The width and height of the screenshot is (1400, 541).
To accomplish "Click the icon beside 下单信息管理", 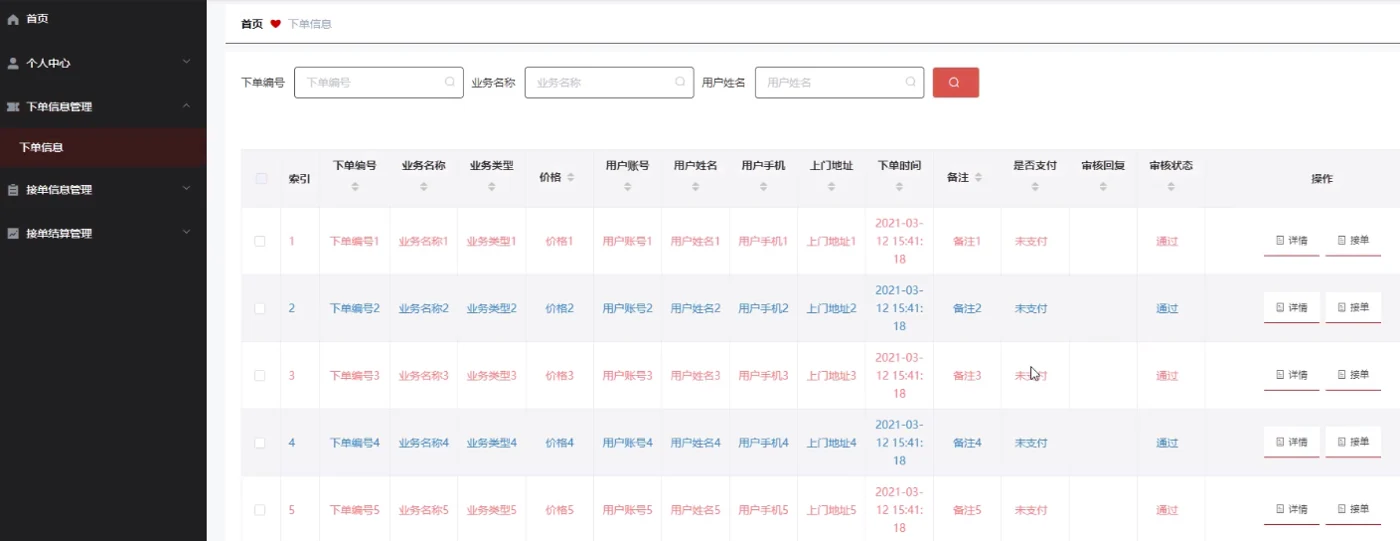I will click(x=13, y=107).
